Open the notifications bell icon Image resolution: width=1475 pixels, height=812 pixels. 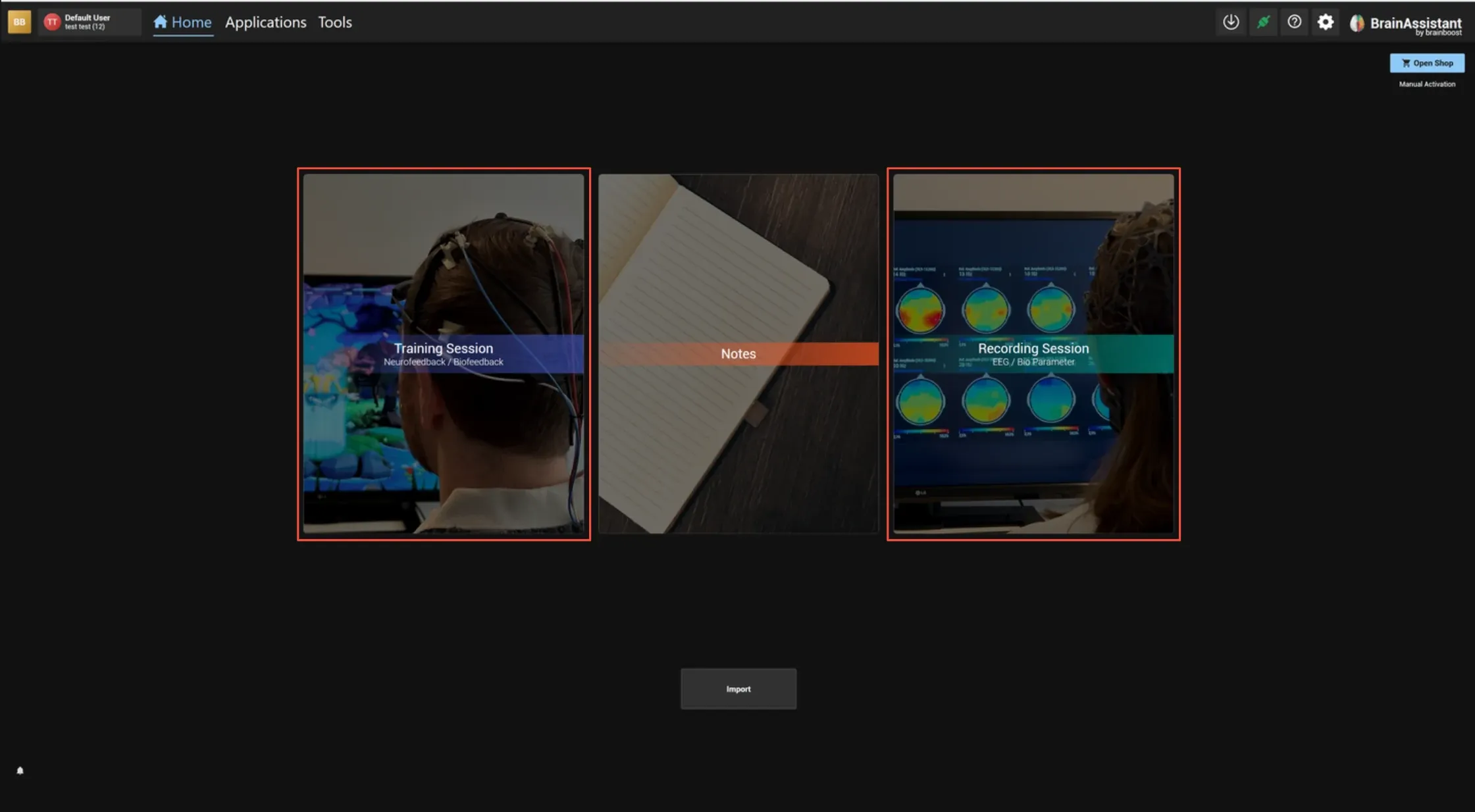[20, 771]
